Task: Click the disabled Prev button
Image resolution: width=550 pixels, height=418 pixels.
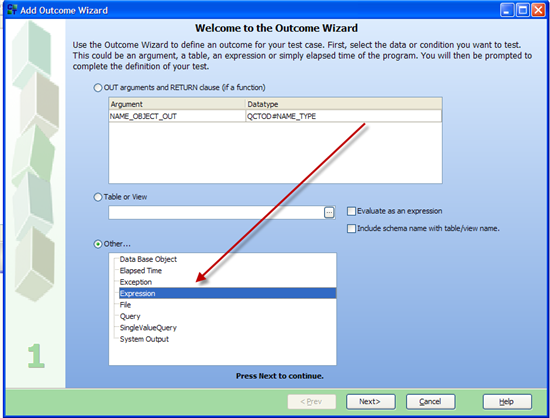Action: tap(311, 402)
